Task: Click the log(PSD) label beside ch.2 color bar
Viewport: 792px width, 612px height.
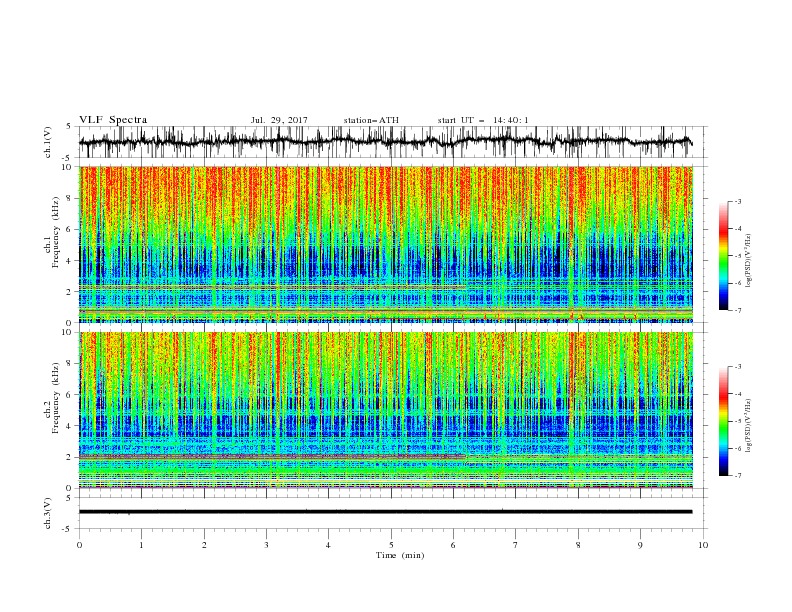Action: coord(749,425)
